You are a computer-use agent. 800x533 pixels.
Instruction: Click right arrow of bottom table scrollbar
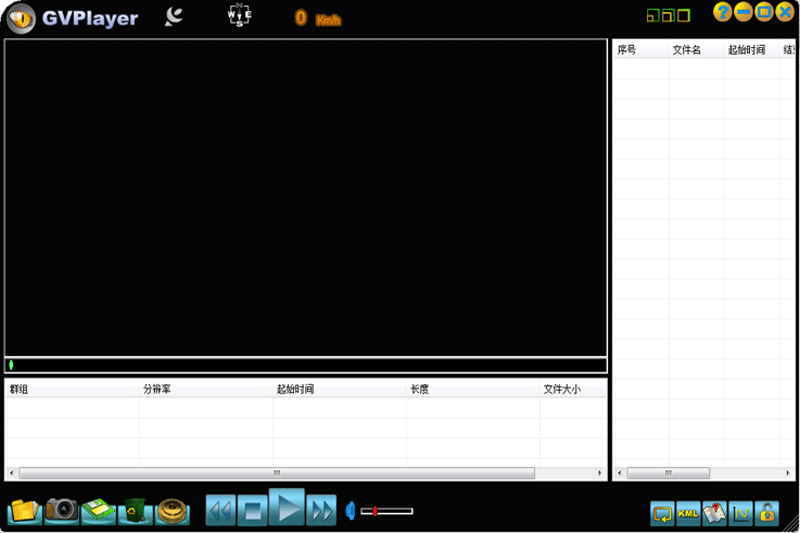pyautogui.click(x=600, y=473)
